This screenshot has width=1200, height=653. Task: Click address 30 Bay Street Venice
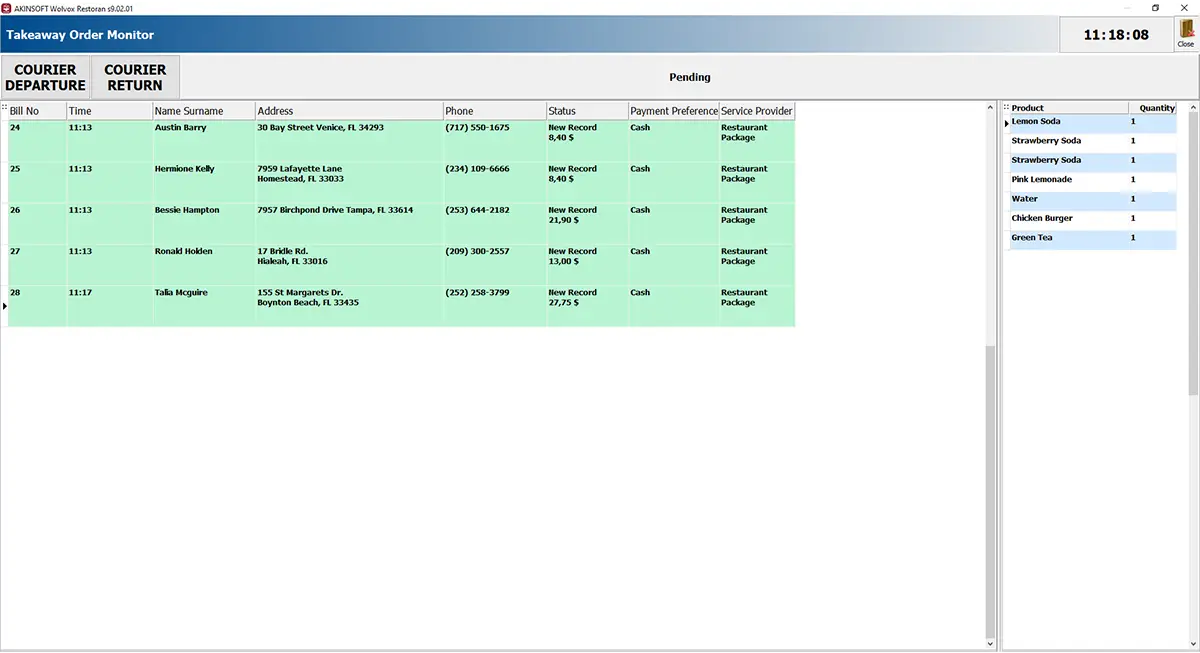click(320, 128)
